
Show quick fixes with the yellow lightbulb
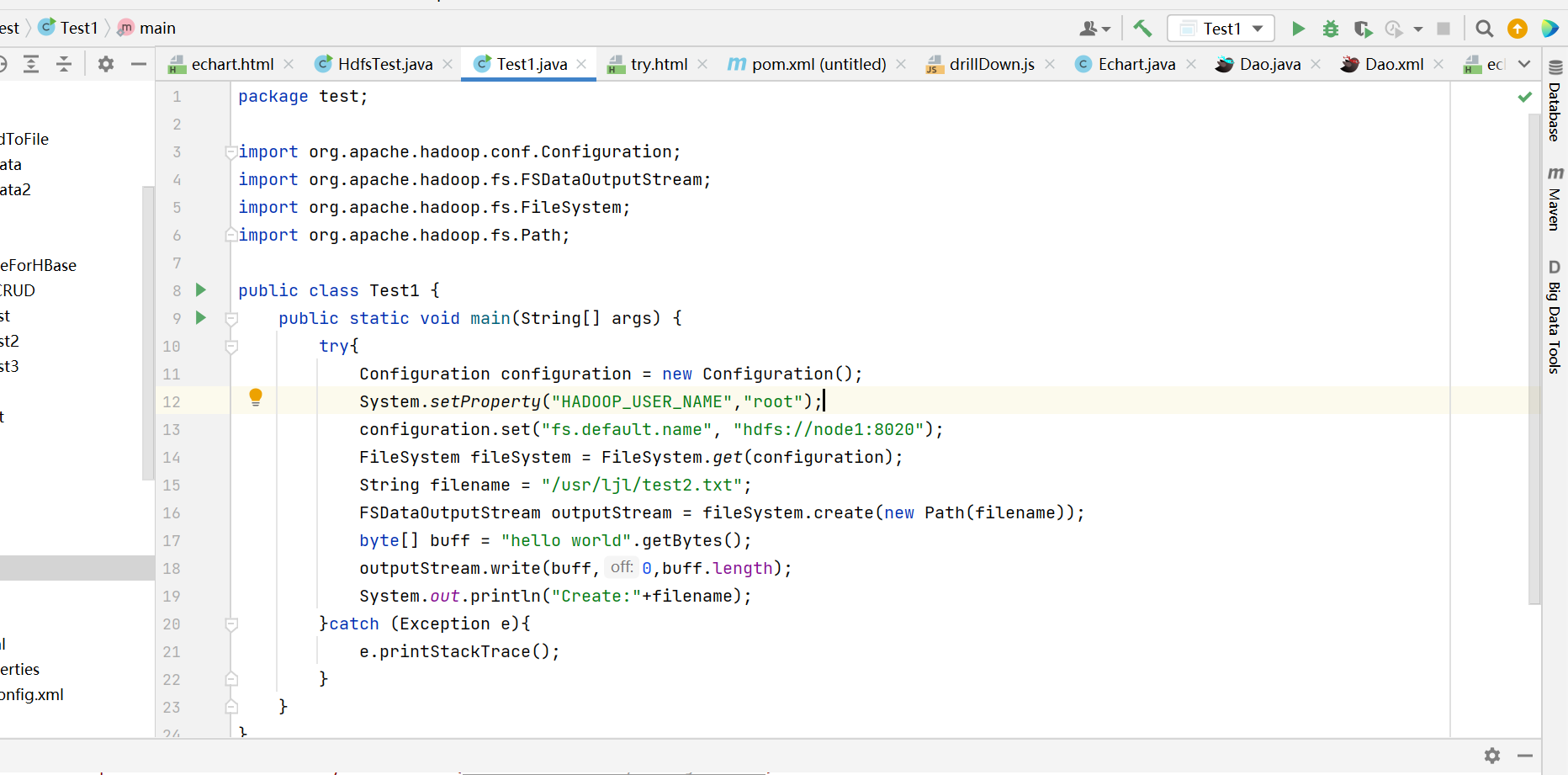pos(256,397)
